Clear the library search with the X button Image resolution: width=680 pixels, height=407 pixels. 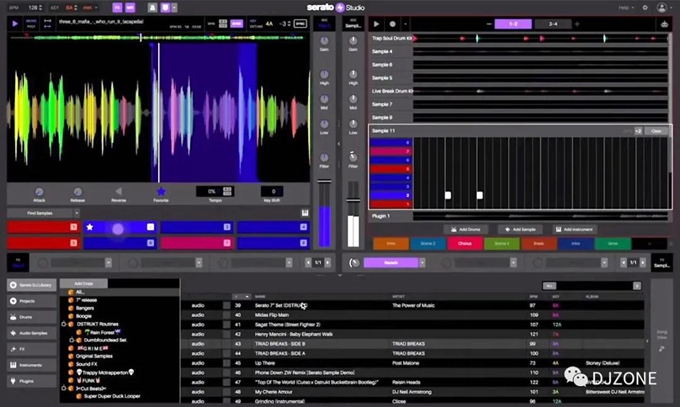click(637, 286)
